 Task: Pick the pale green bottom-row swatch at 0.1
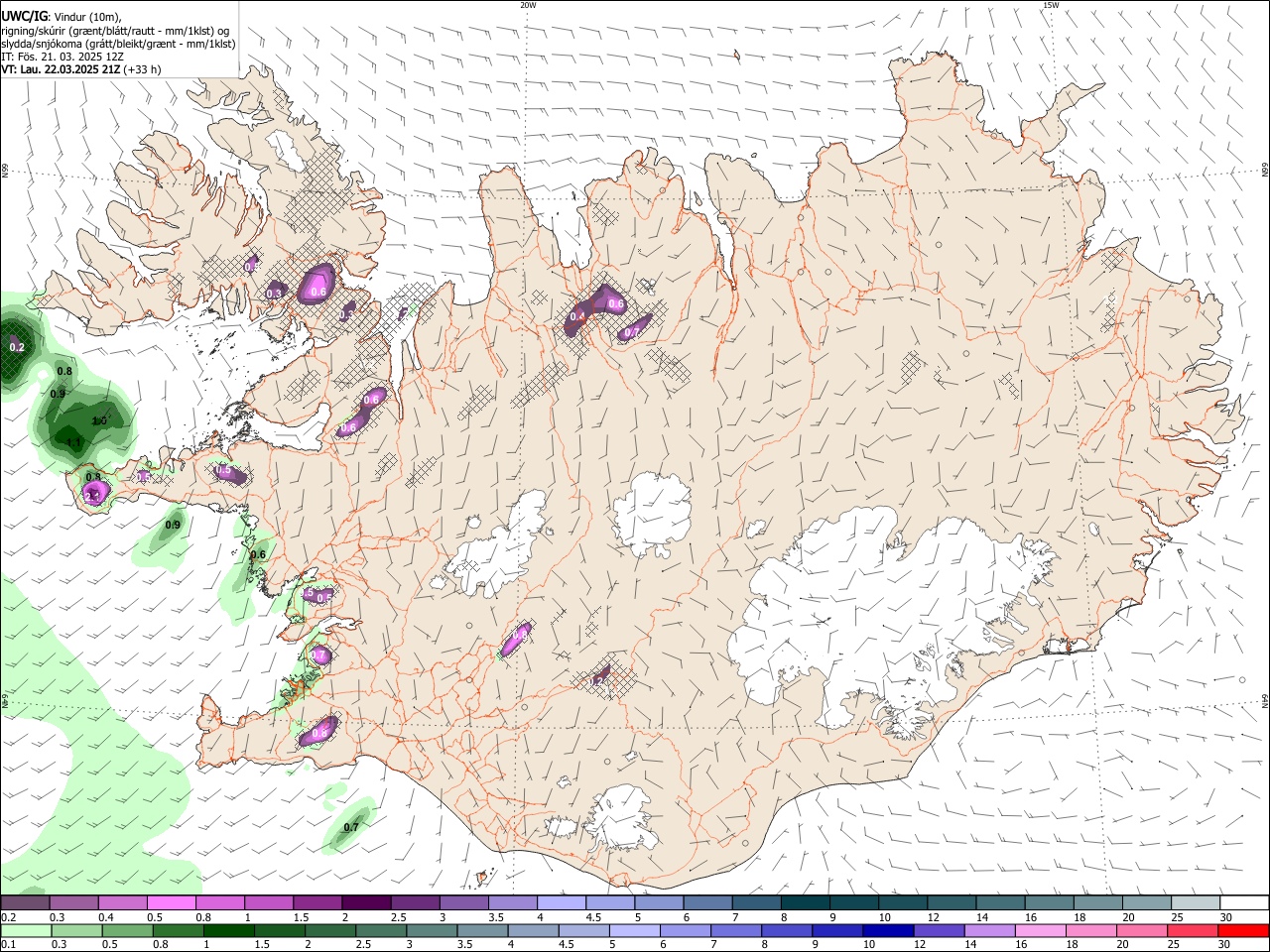tap(25, 930)
